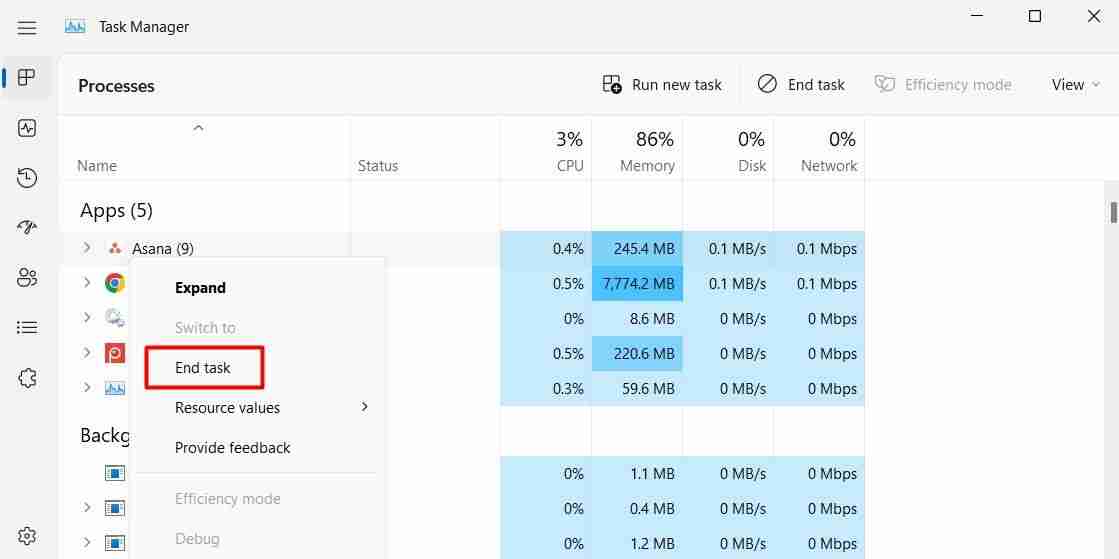Click the 8.6 MB memory cell
The width and height of the screenshot is (1119, 559).
point(637,318)
